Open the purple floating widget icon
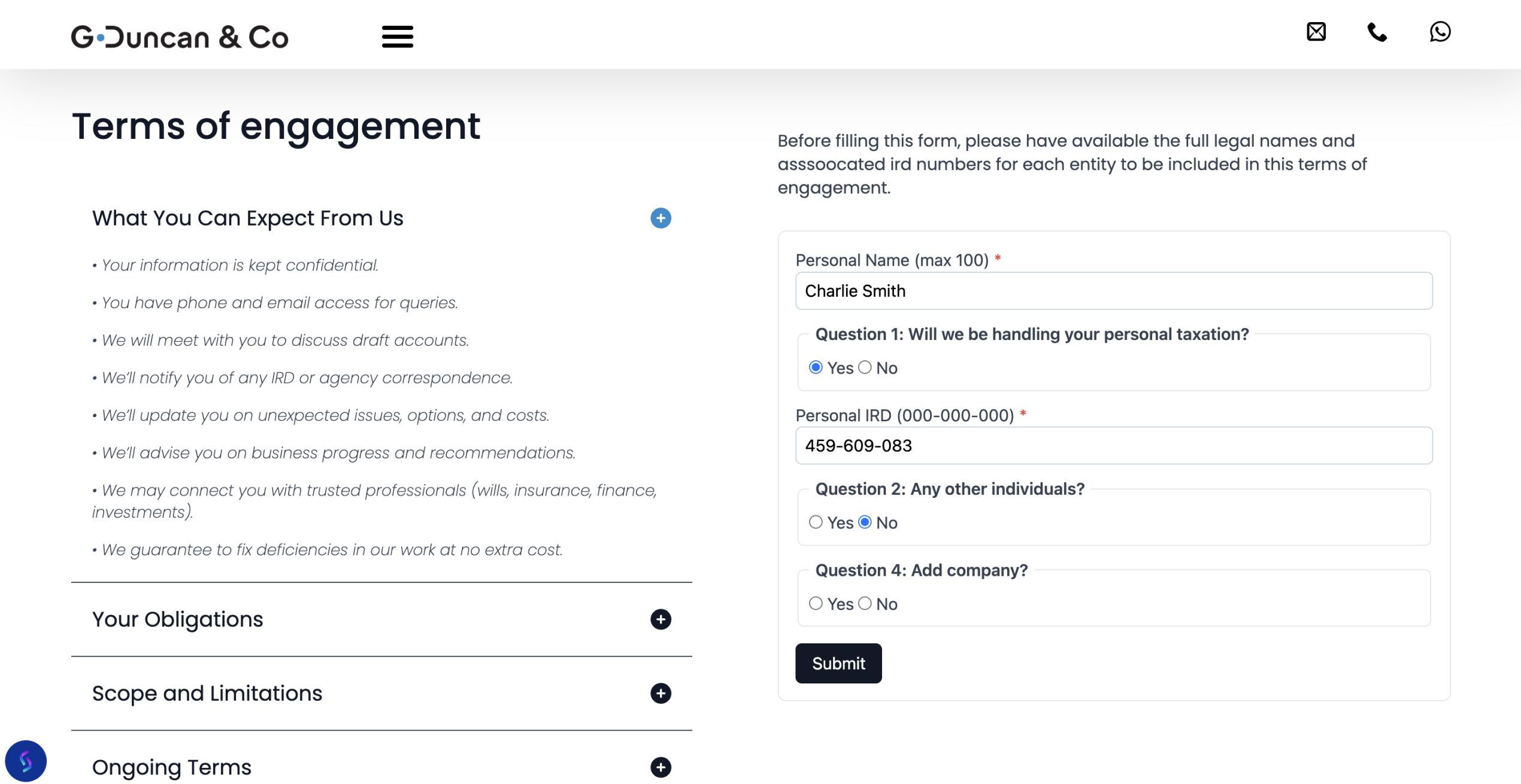Image resolution: width=1521 pixels, height=784 pixels. pyautogui.click(x=26, y=761)
